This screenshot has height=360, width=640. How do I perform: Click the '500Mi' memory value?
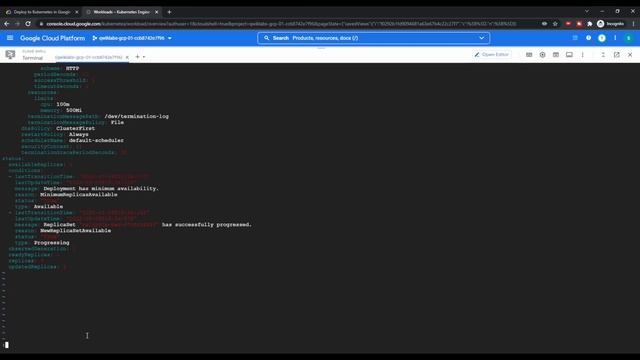(74, 110)
